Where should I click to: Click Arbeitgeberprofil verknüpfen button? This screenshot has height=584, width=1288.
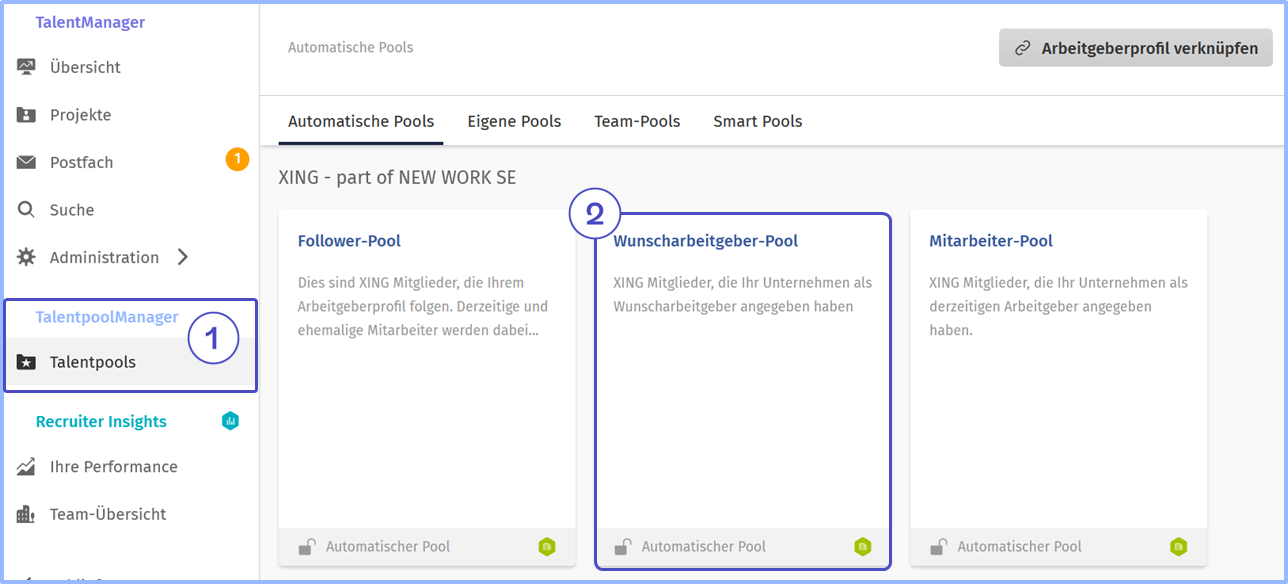(x=1136, y=48)
